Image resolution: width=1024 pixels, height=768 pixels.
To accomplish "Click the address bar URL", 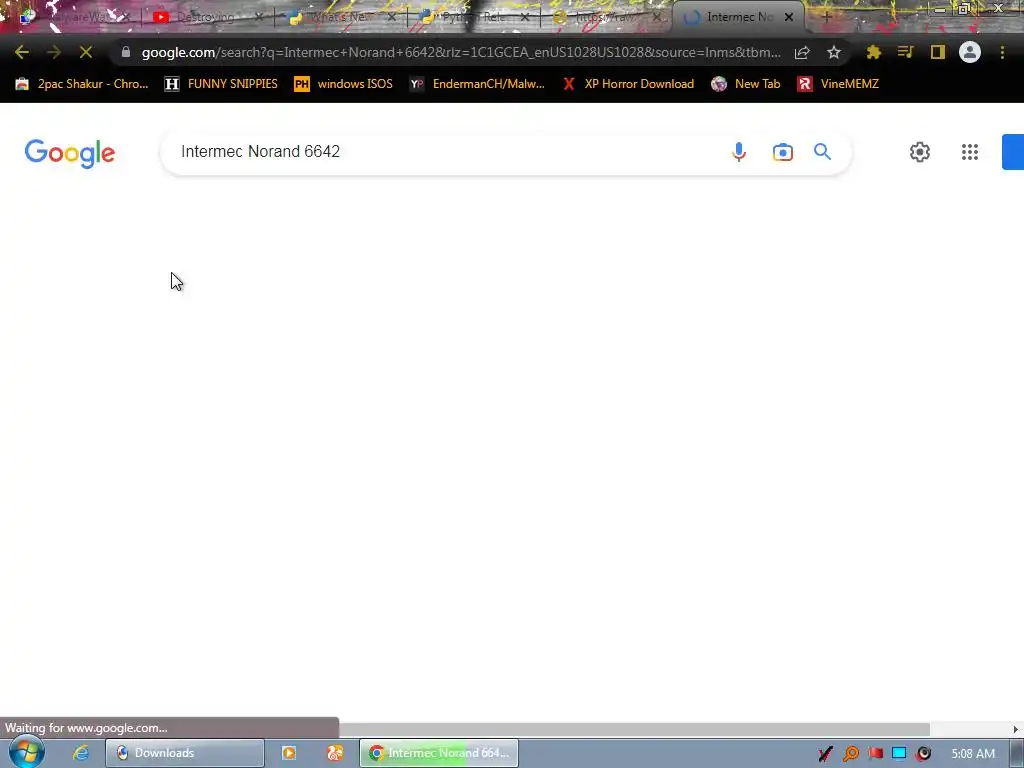I will [460, 52].
